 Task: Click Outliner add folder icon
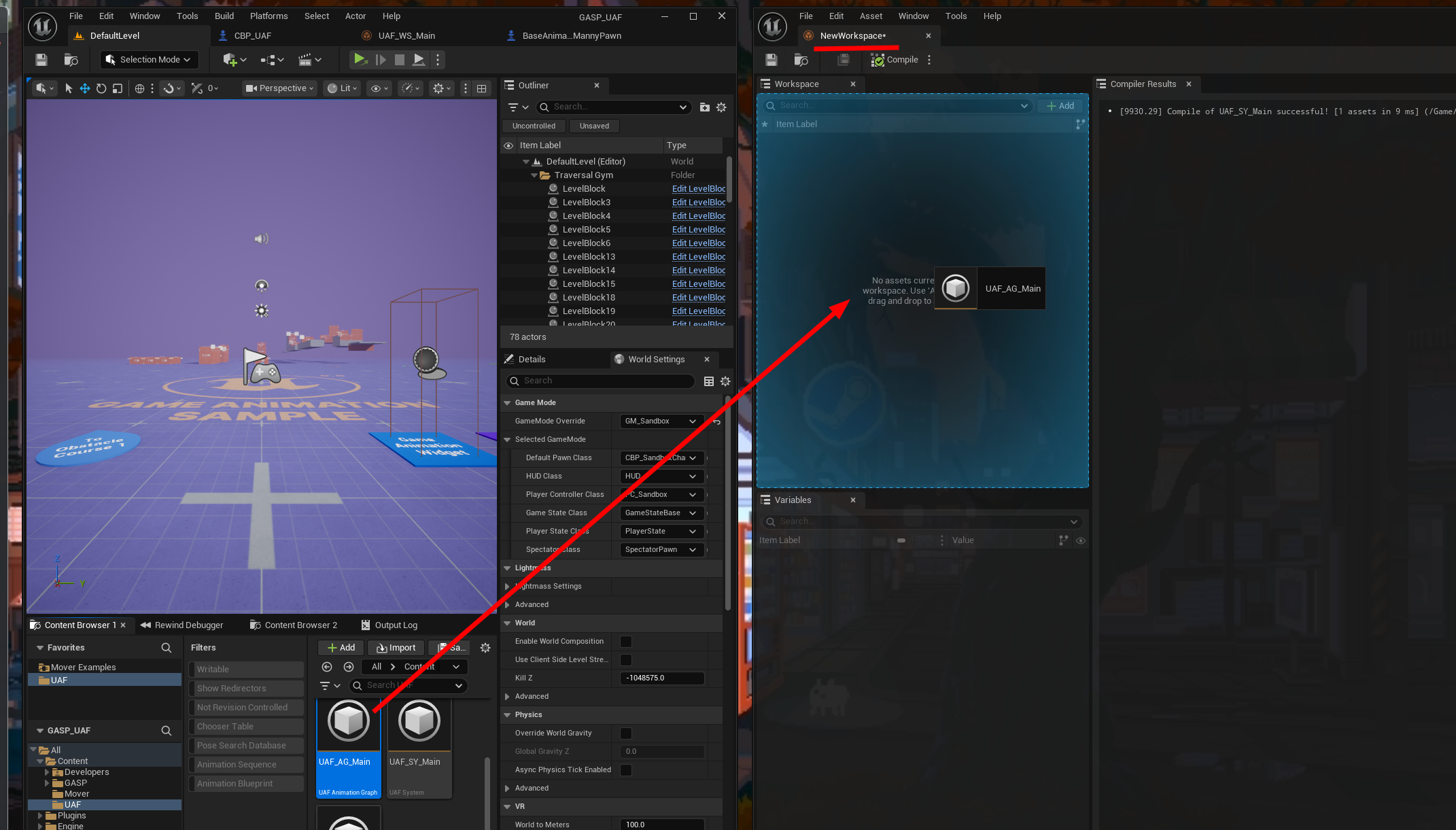[x=705, y=107]
